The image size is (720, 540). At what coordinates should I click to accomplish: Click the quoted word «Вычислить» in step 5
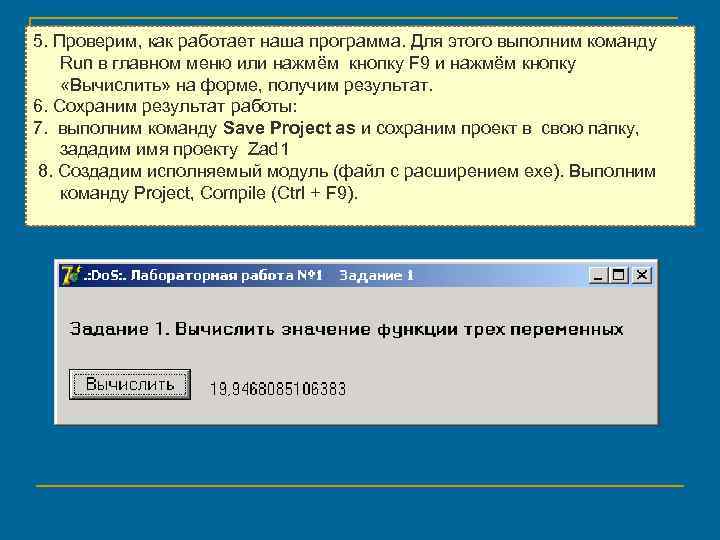click(115, 85)
